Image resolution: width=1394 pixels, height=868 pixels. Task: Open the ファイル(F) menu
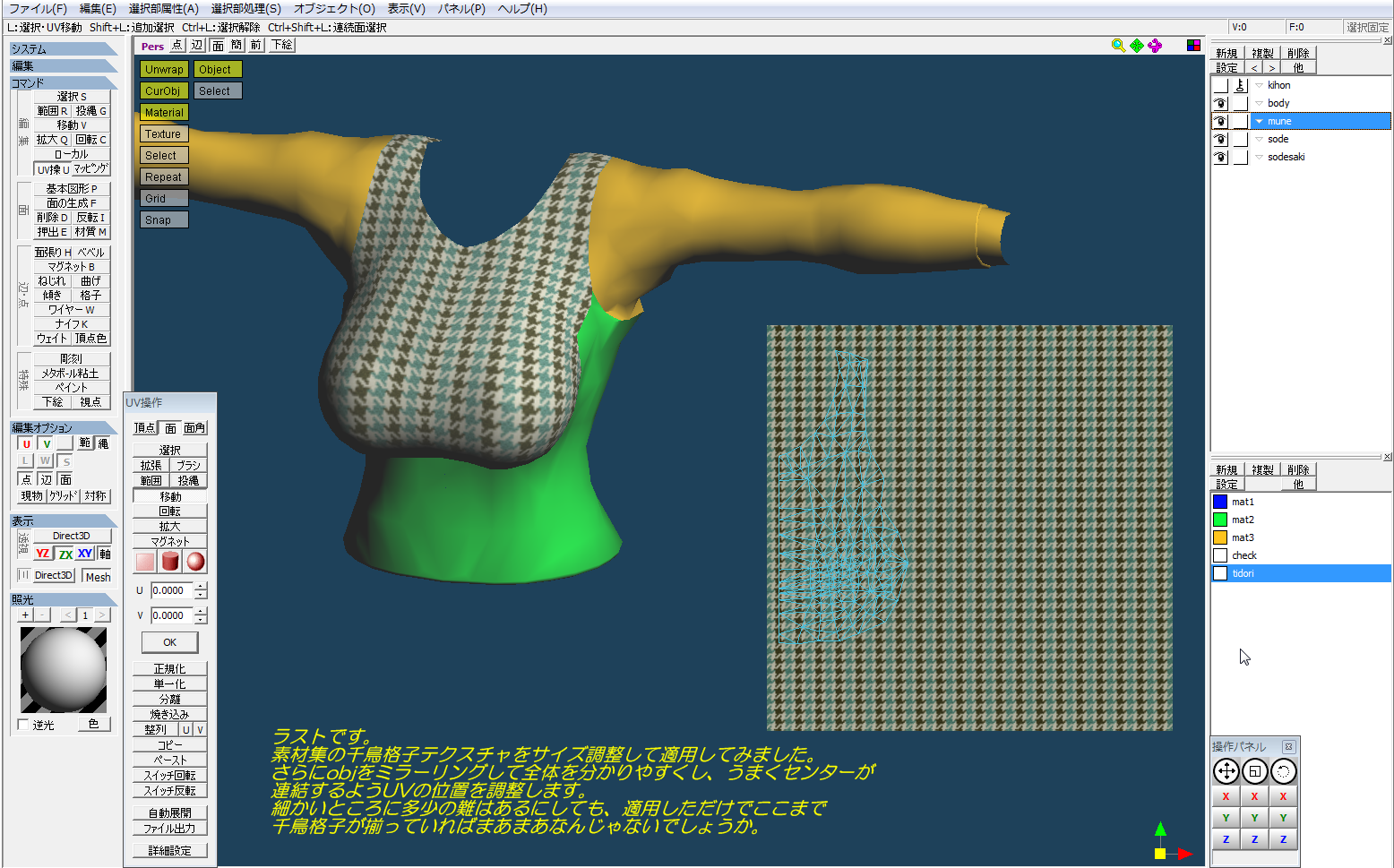(38, 8)
